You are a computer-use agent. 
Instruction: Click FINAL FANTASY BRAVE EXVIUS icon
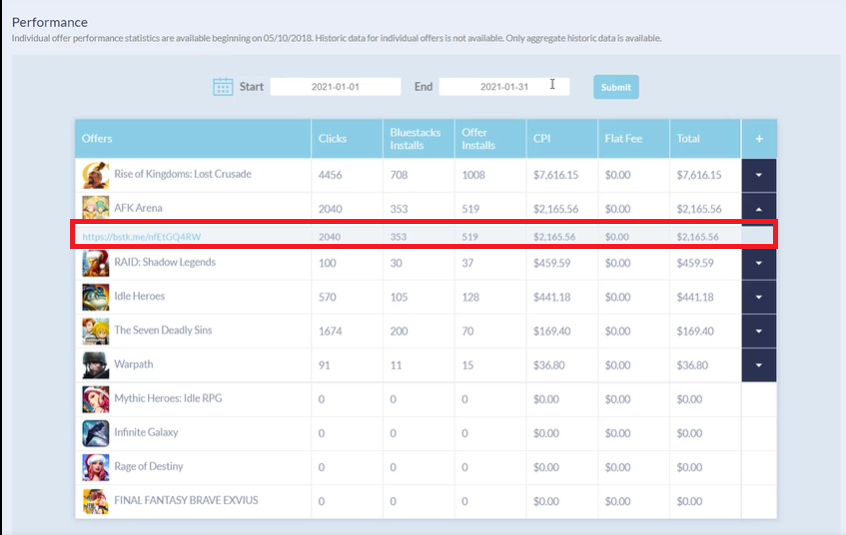click(x=95, y=501)
